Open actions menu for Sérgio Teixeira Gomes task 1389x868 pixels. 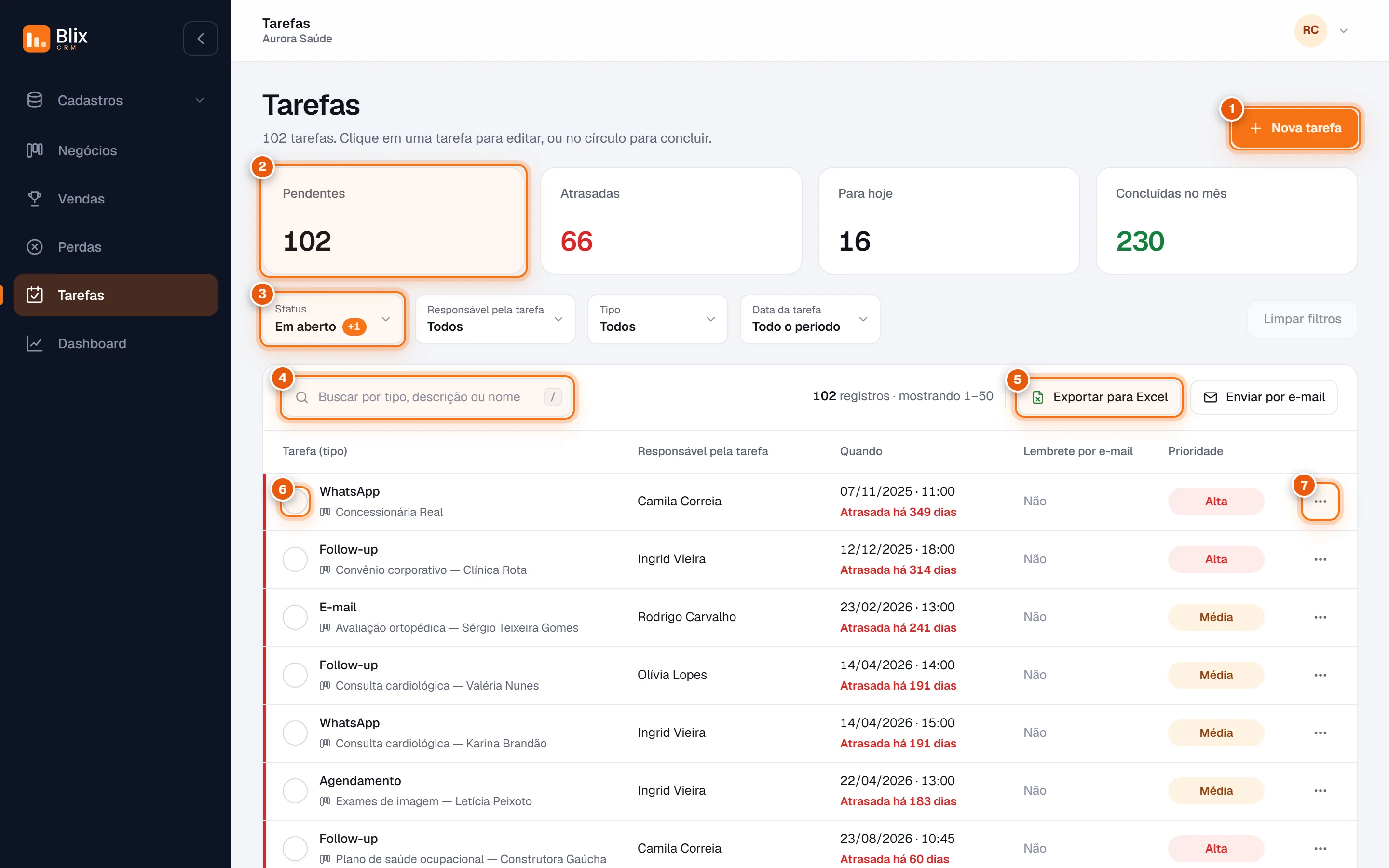1320,617
